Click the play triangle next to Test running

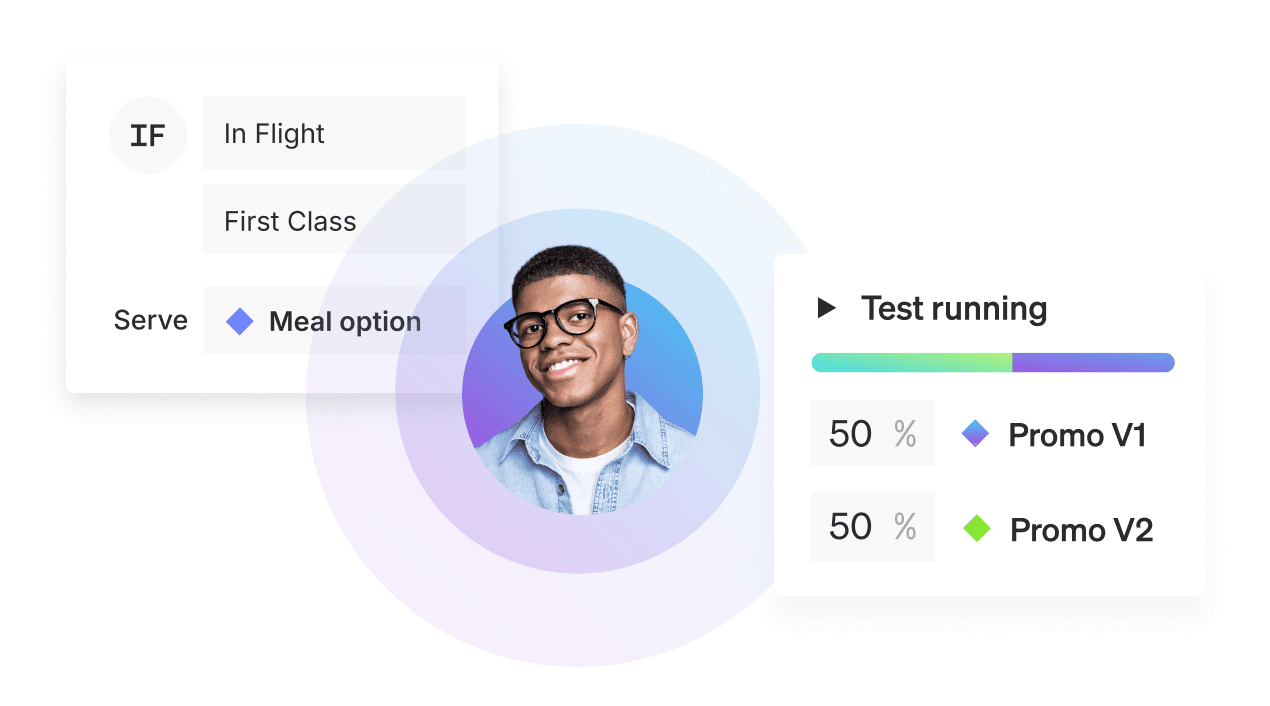827,308
